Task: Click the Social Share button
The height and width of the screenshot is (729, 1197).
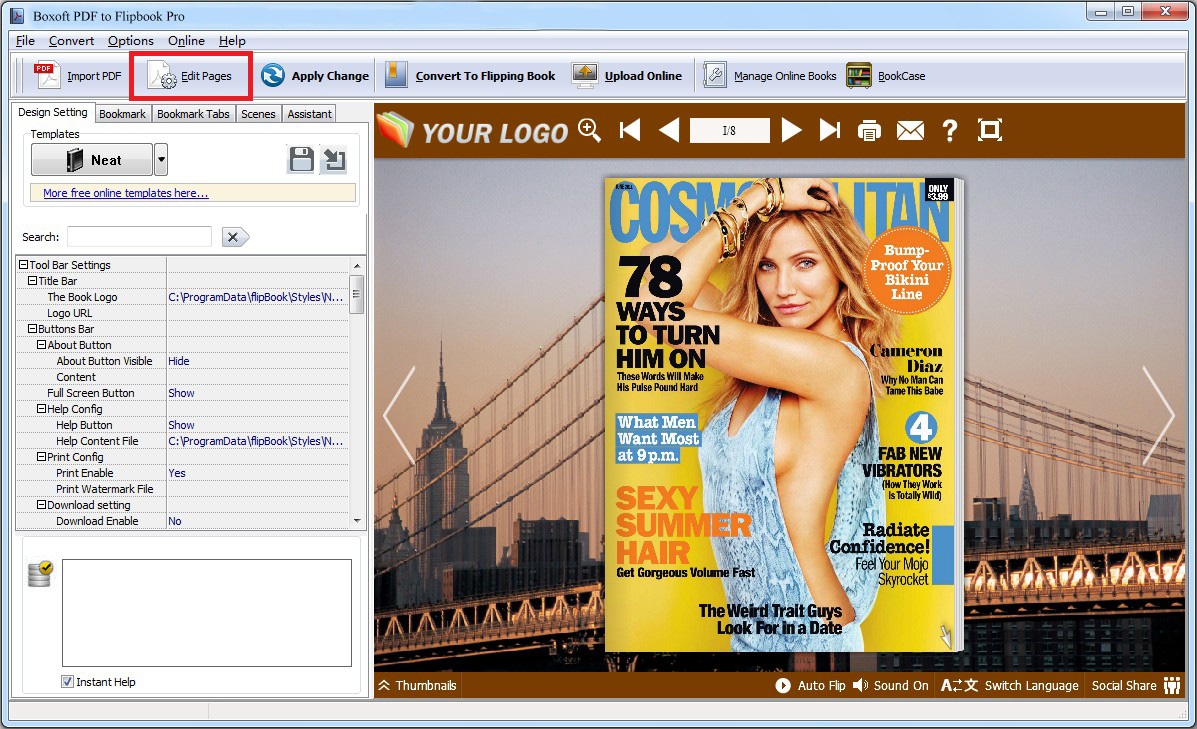Action: click(1136, 685)
